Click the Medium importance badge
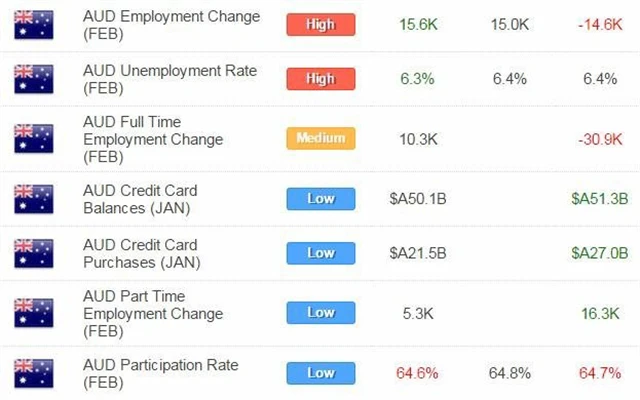The height and width of the screenshot is (400, 640). click(x=320, y=138)
